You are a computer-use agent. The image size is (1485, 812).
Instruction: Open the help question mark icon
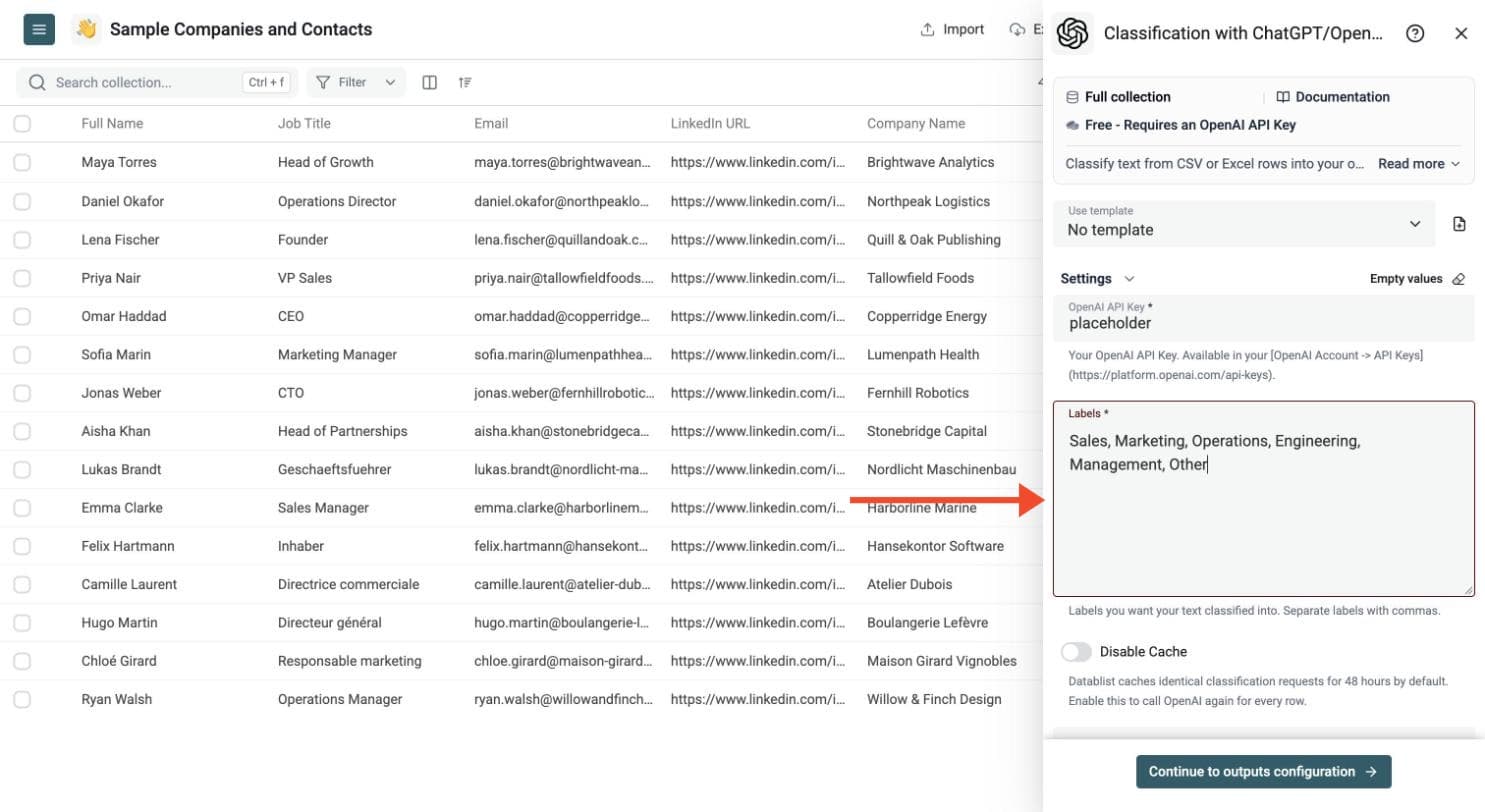click(1415, 33)
